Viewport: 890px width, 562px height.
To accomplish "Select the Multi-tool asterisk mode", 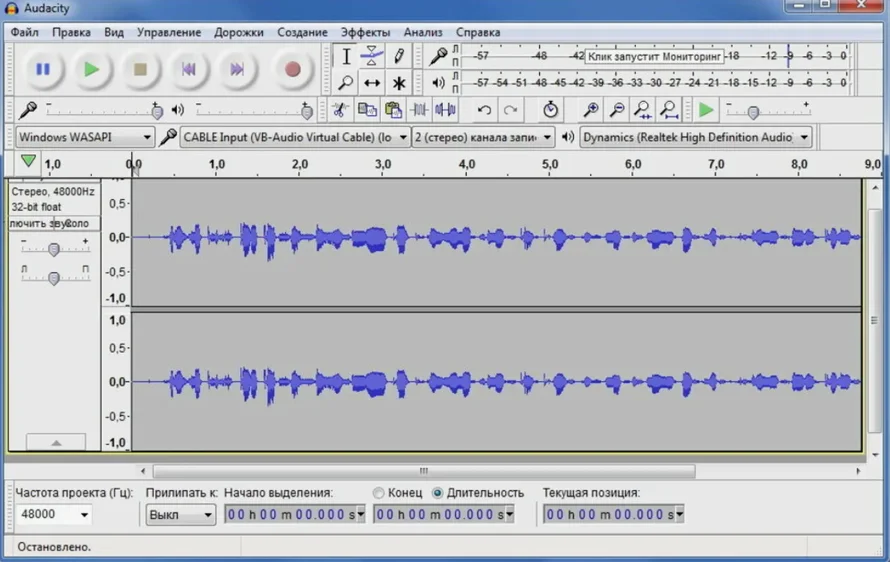I will pos(398,83).
